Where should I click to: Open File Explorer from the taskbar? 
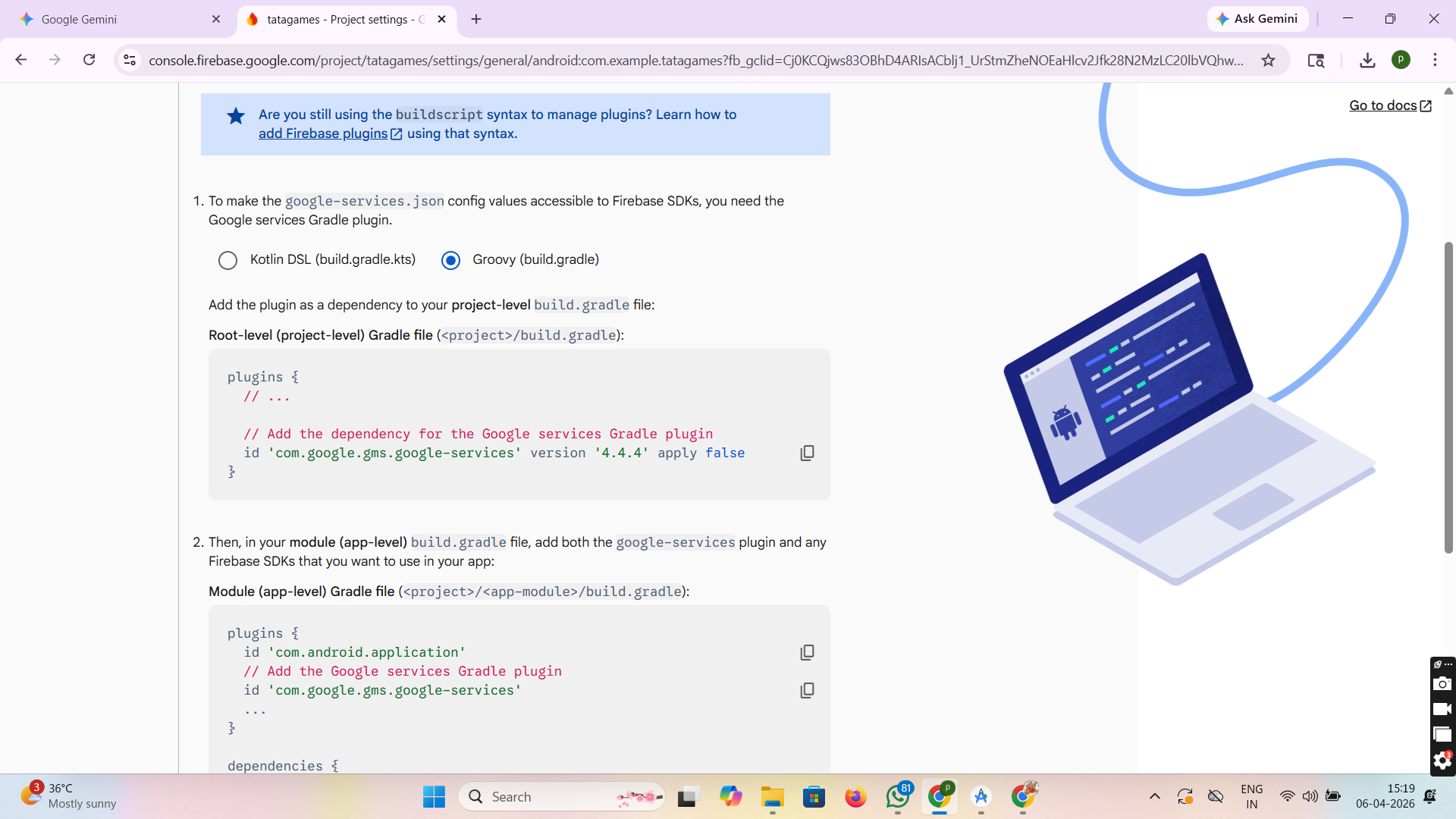(x=772, y=796)
